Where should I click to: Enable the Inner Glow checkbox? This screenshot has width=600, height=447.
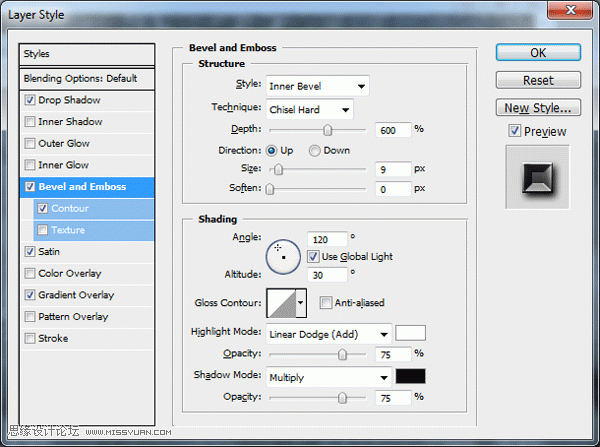click(x=30, y=165)
